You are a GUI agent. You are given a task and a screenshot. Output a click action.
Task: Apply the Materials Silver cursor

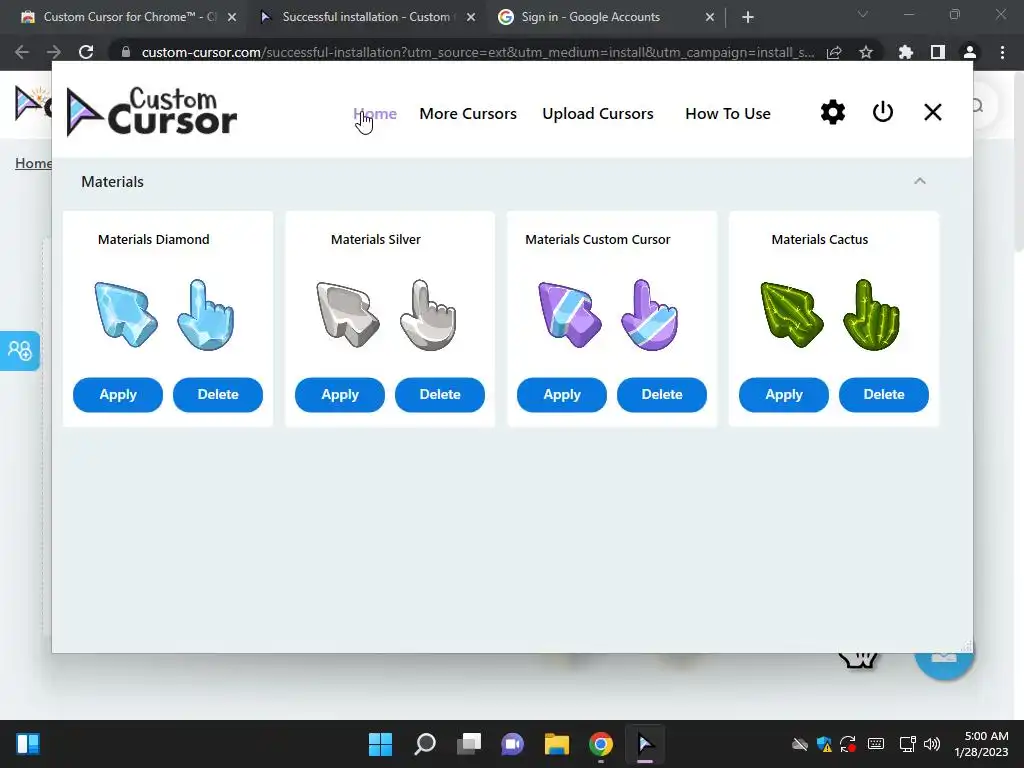point(340,394)
